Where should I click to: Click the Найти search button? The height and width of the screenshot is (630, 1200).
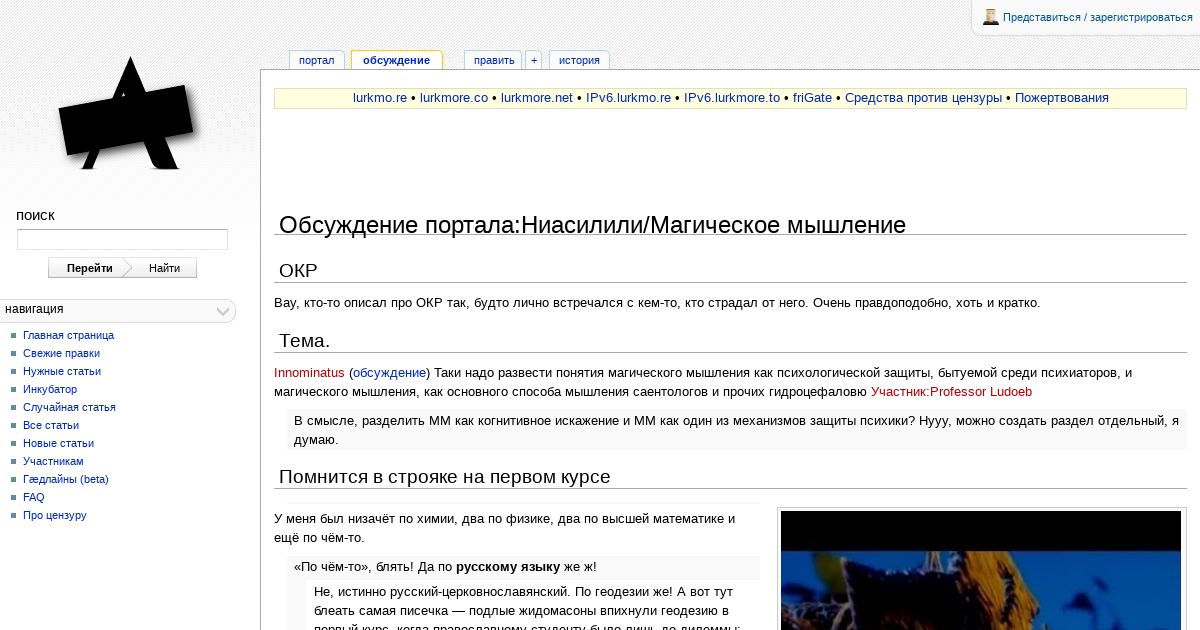165,268
